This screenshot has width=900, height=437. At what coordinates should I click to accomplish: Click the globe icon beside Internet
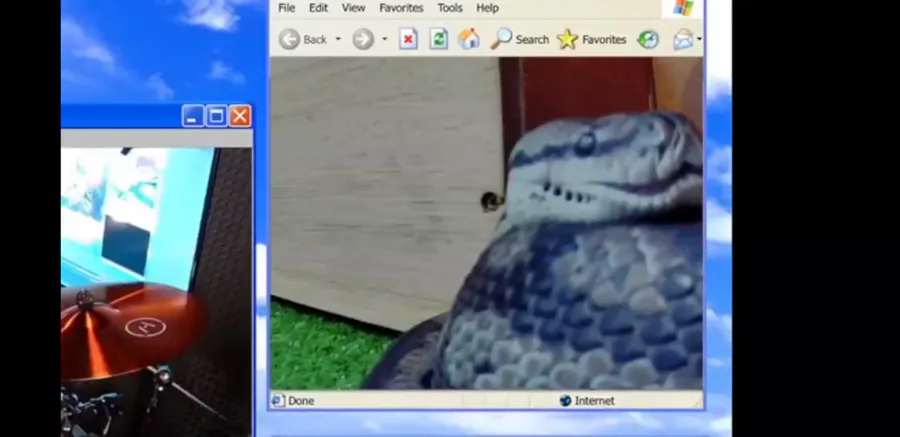[565, 401]
